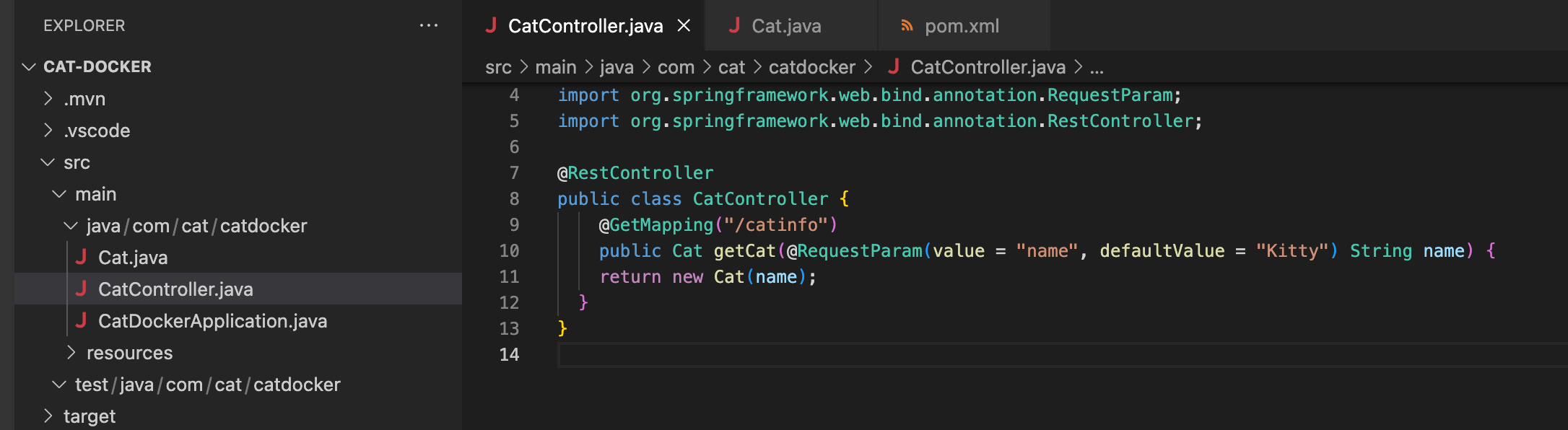Click the Java icon beside CatController.java in explorer

pos(81,289)
